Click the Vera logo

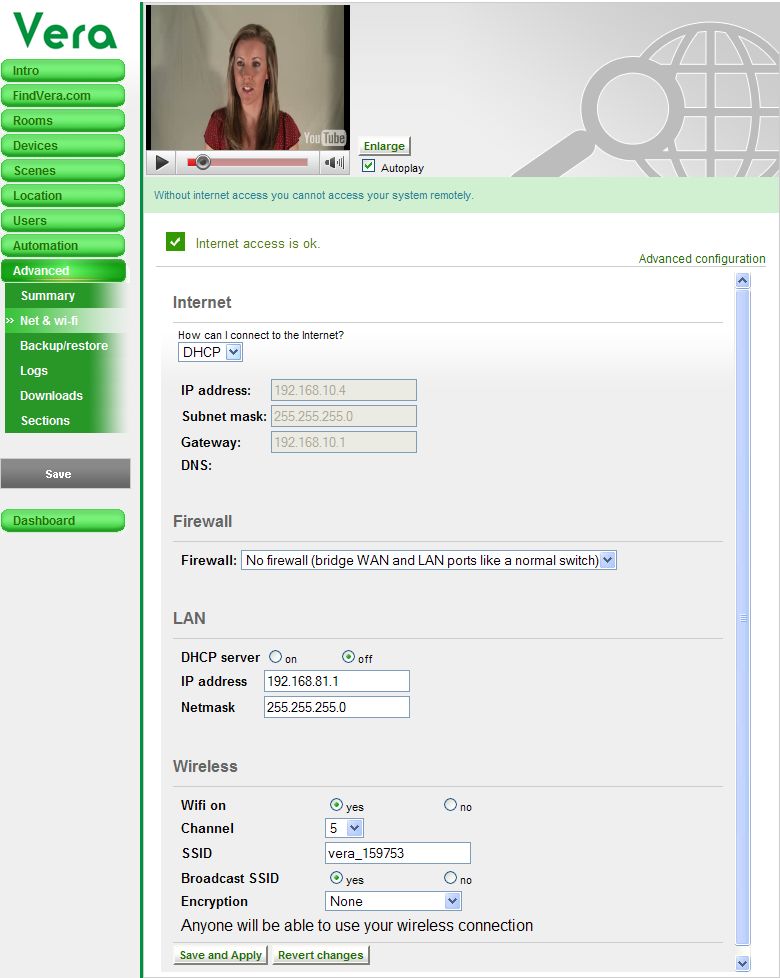click(x=65, y=31)
